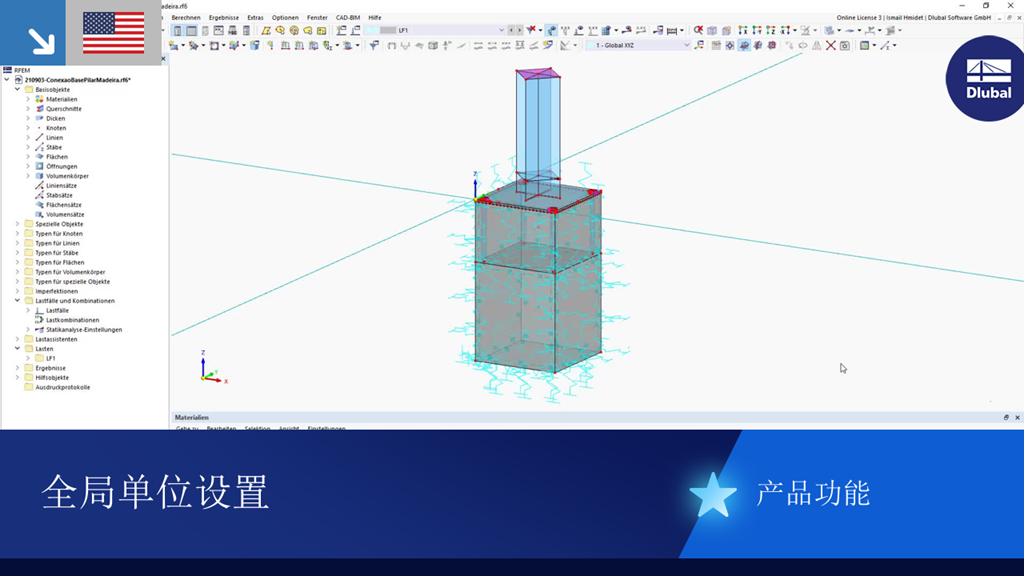Open the Materialien node icon in navigator
Image resolution: width=1024 pixels, height=576 pixels.
pyautogui.click(x=39, y=99)
